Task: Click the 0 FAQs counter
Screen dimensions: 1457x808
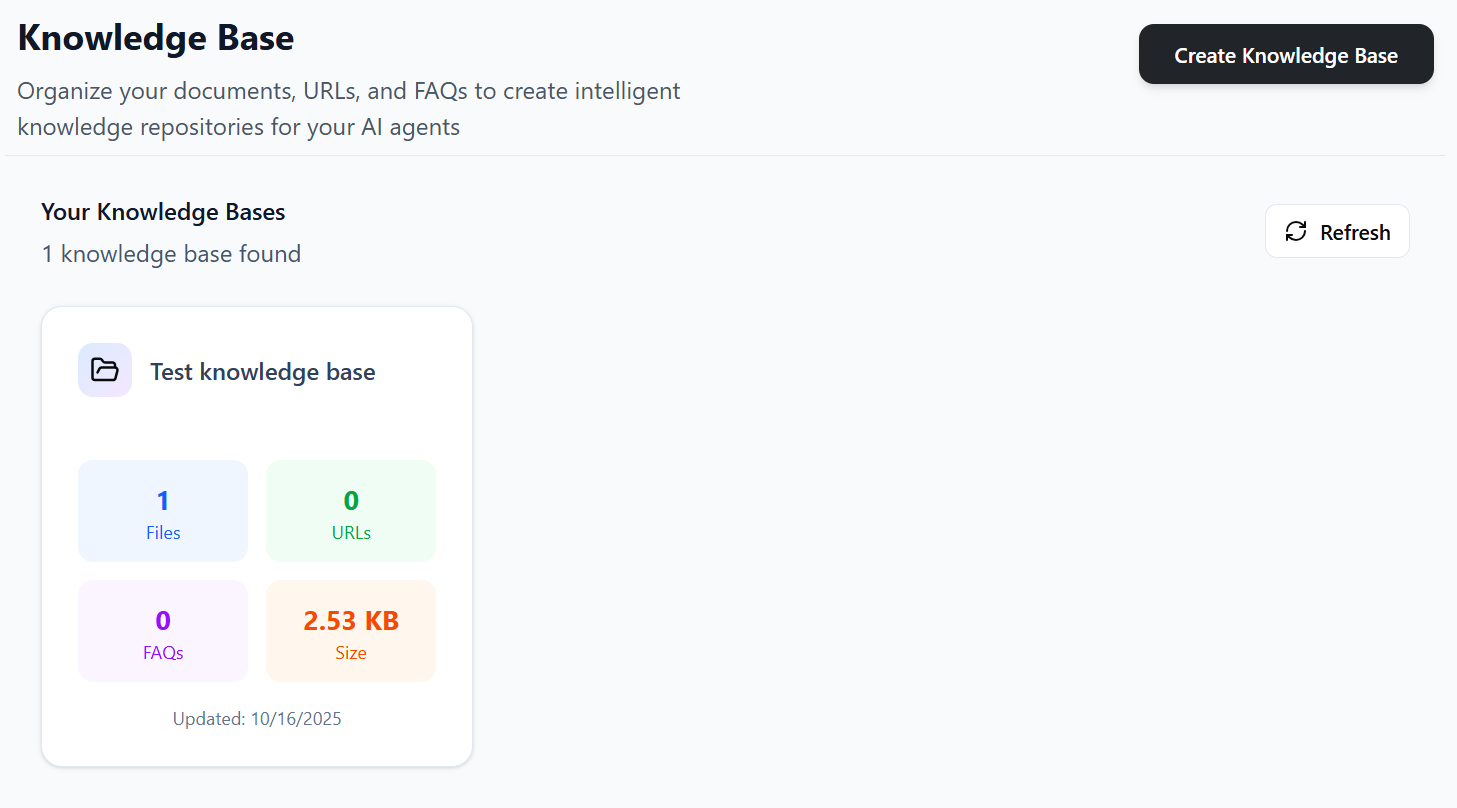Action: [162, 619]
